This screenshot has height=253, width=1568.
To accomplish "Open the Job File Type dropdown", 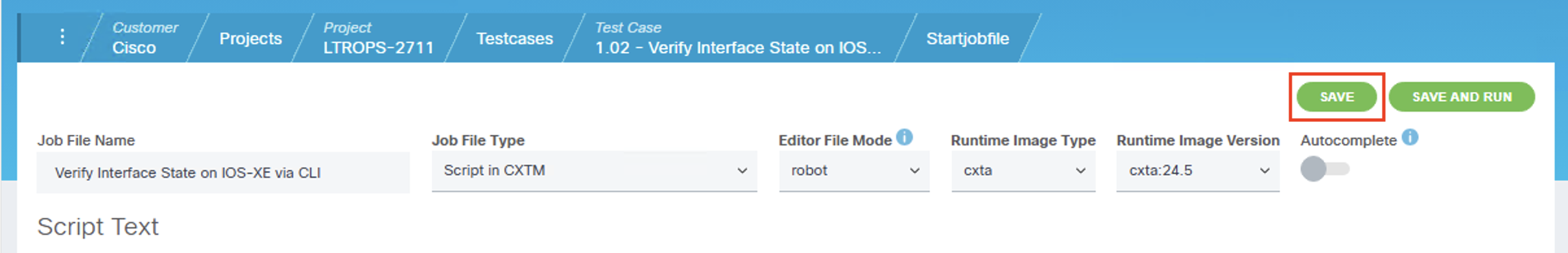I will click(x=594, y=171).
